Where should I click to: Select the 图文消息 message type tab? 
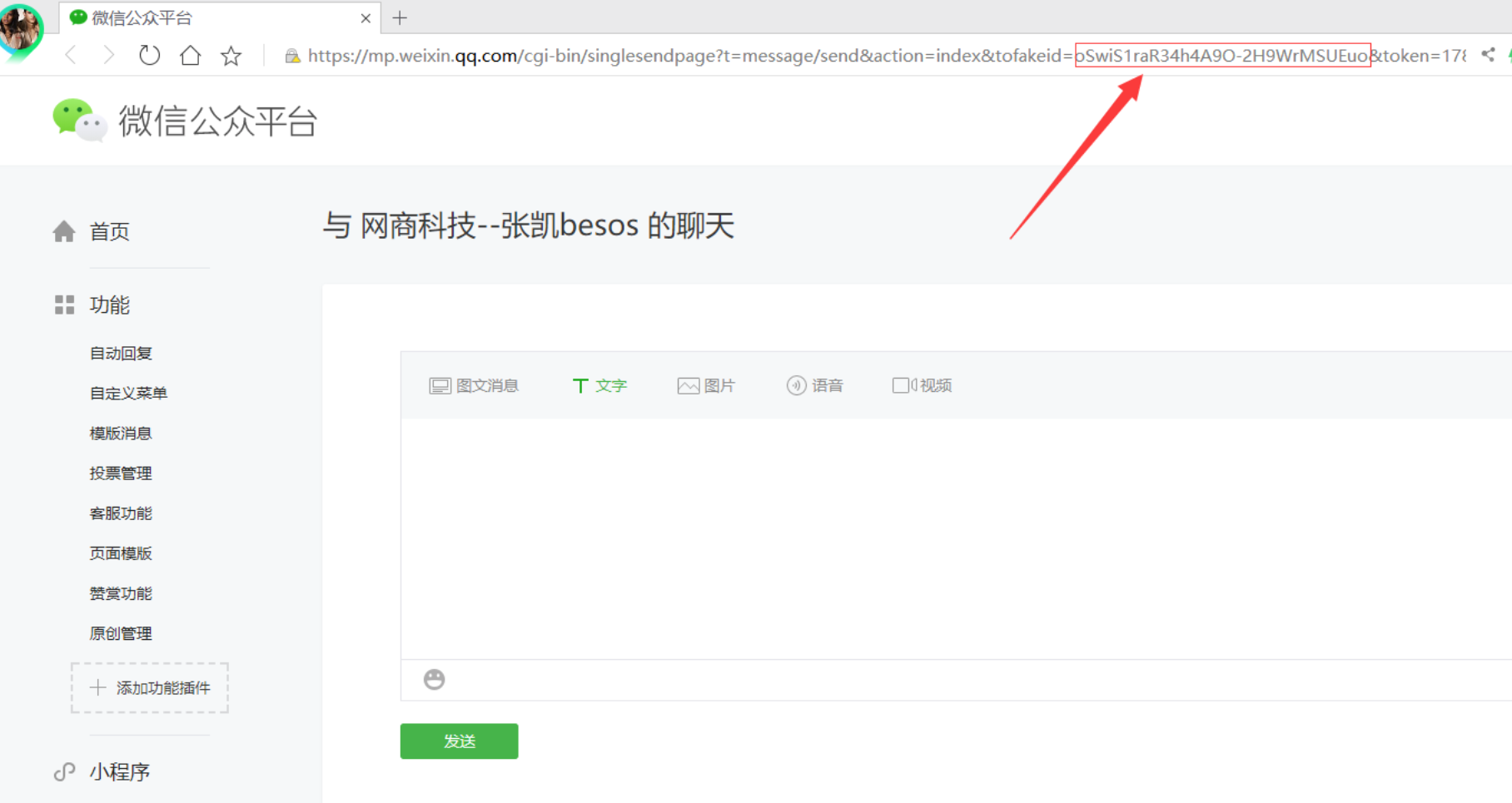coord(474,385)
